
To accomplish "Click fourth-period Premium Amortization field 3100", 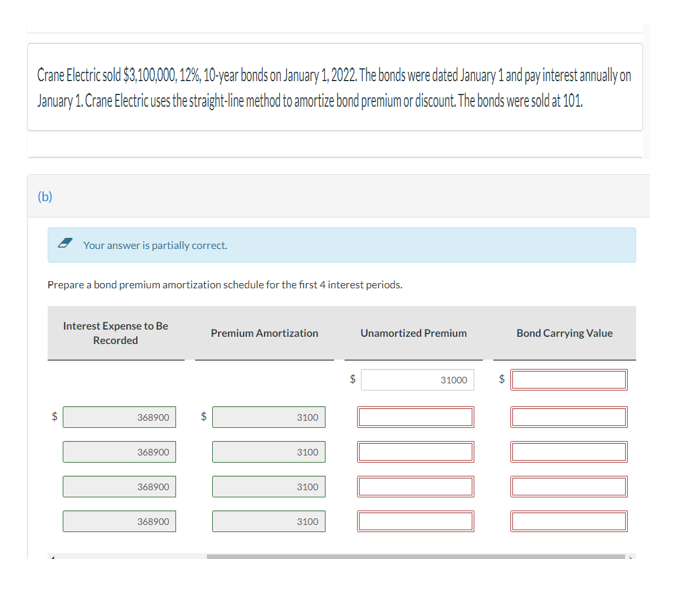I will [269, 521].
